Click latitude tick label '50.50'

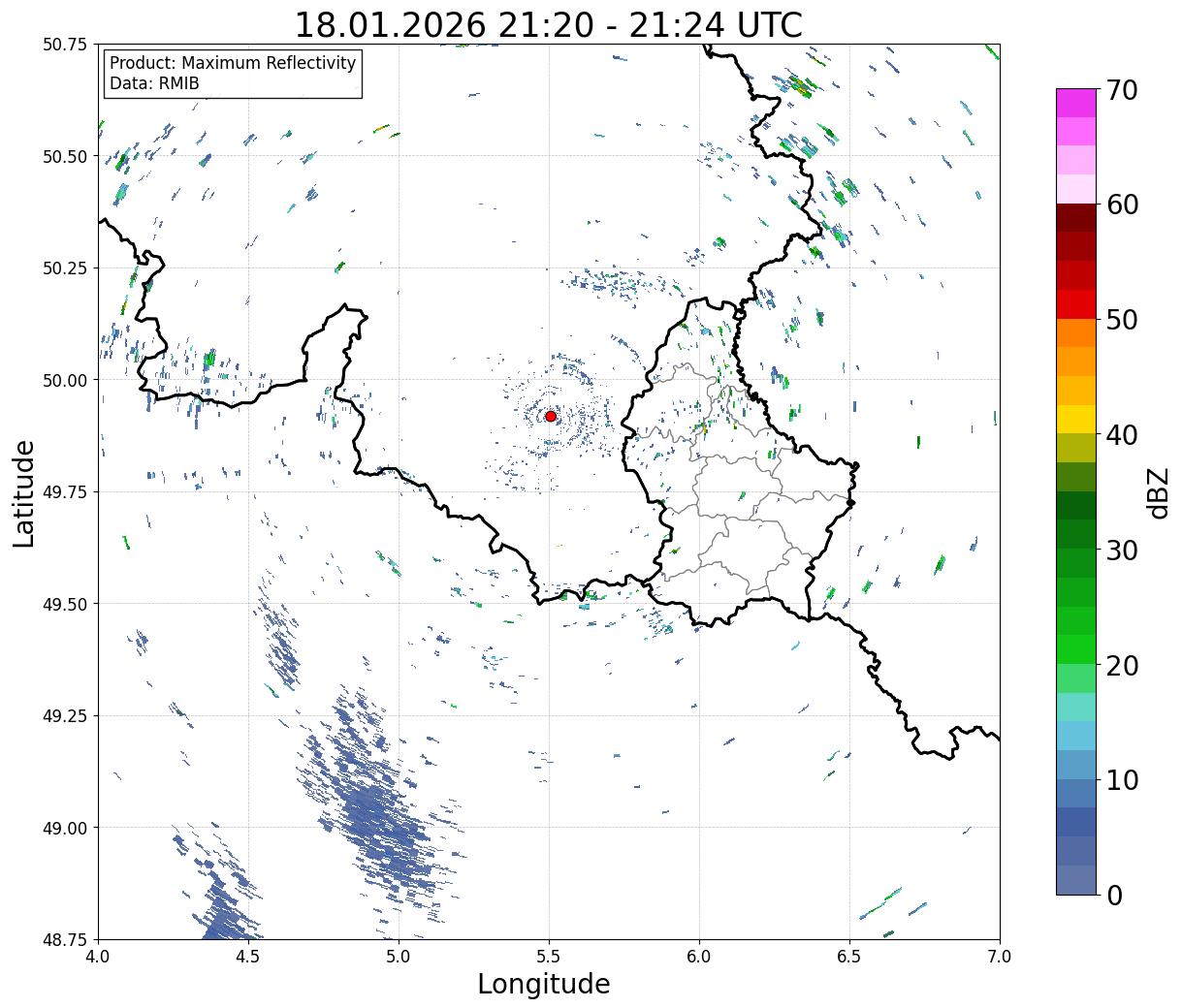click(x=65, y=156)
